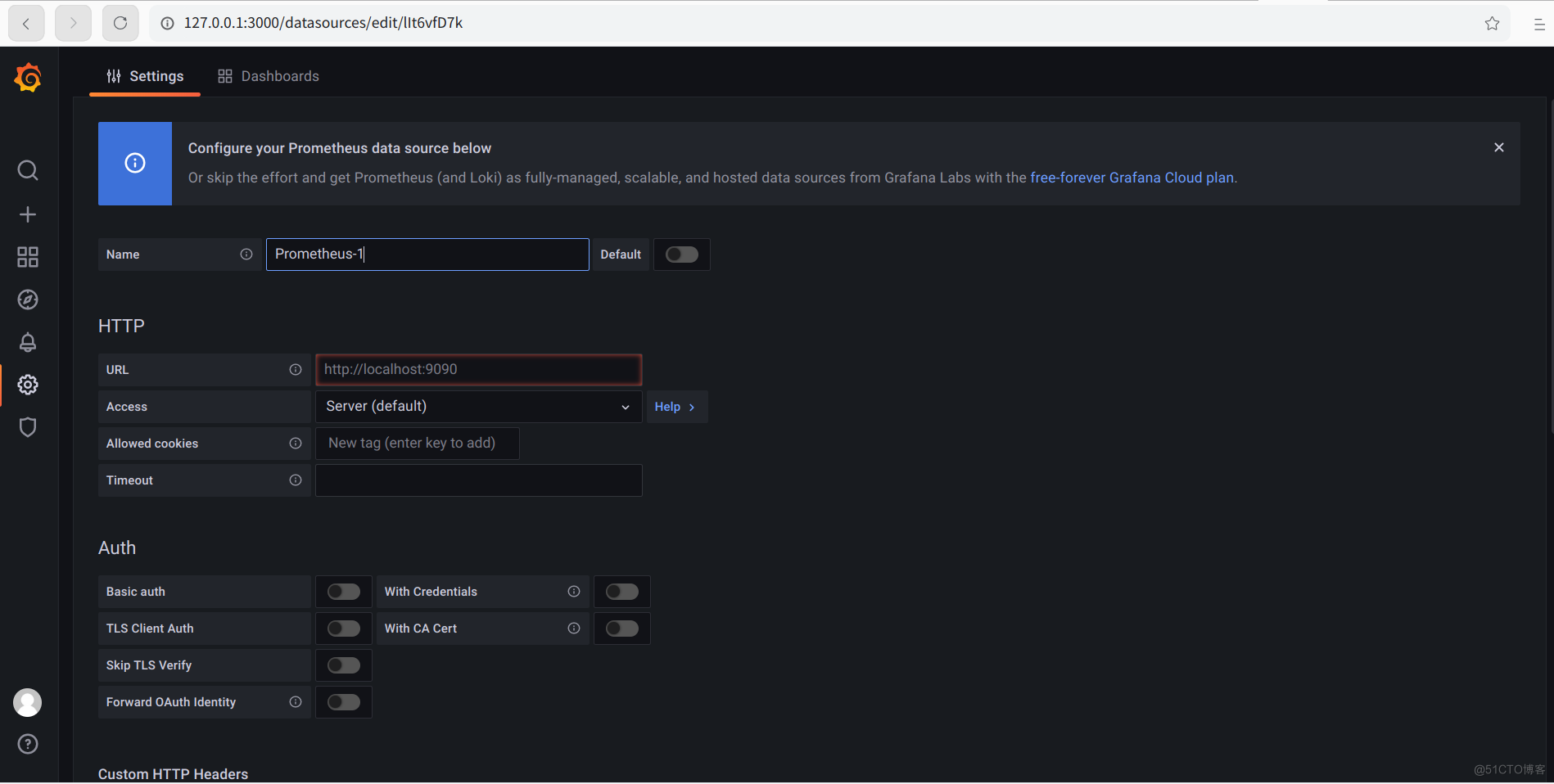Open the browser menu icon

tap(1539, 24)
